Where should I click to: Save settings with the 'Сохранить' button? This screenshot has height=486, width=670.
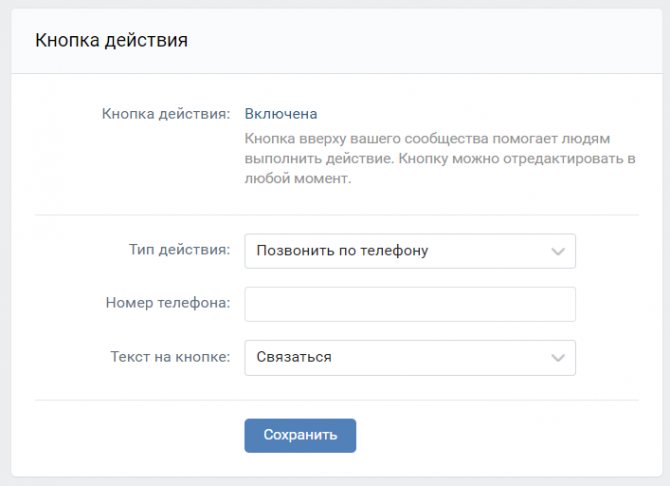coord(300,435)
